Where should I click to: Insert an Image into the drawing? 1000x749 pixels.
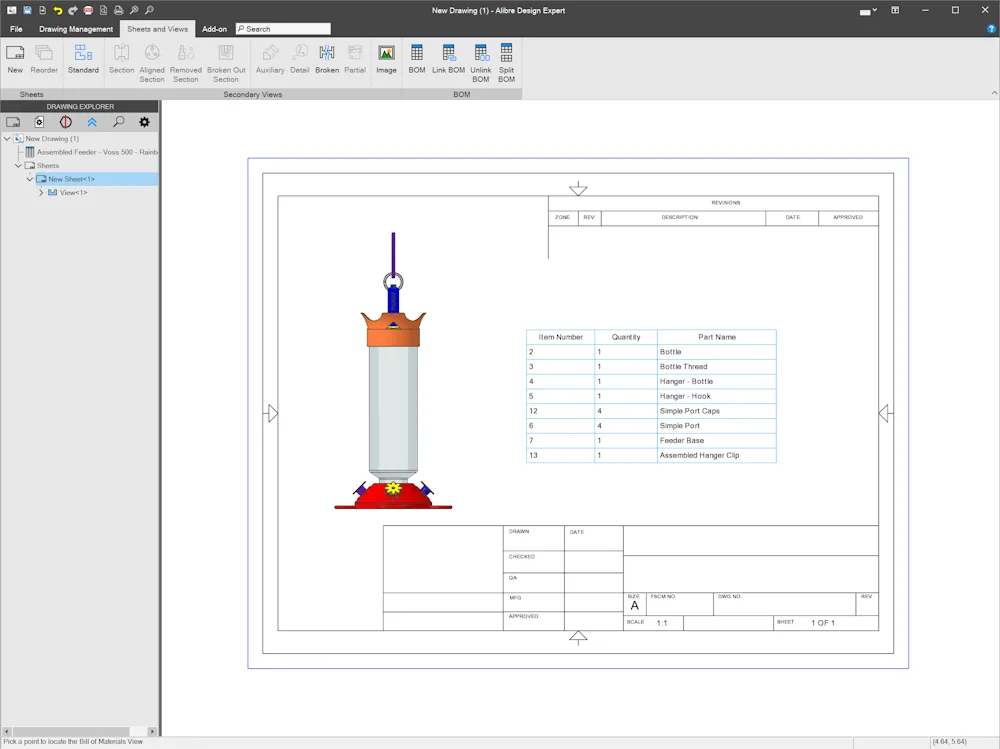(386, 59)
